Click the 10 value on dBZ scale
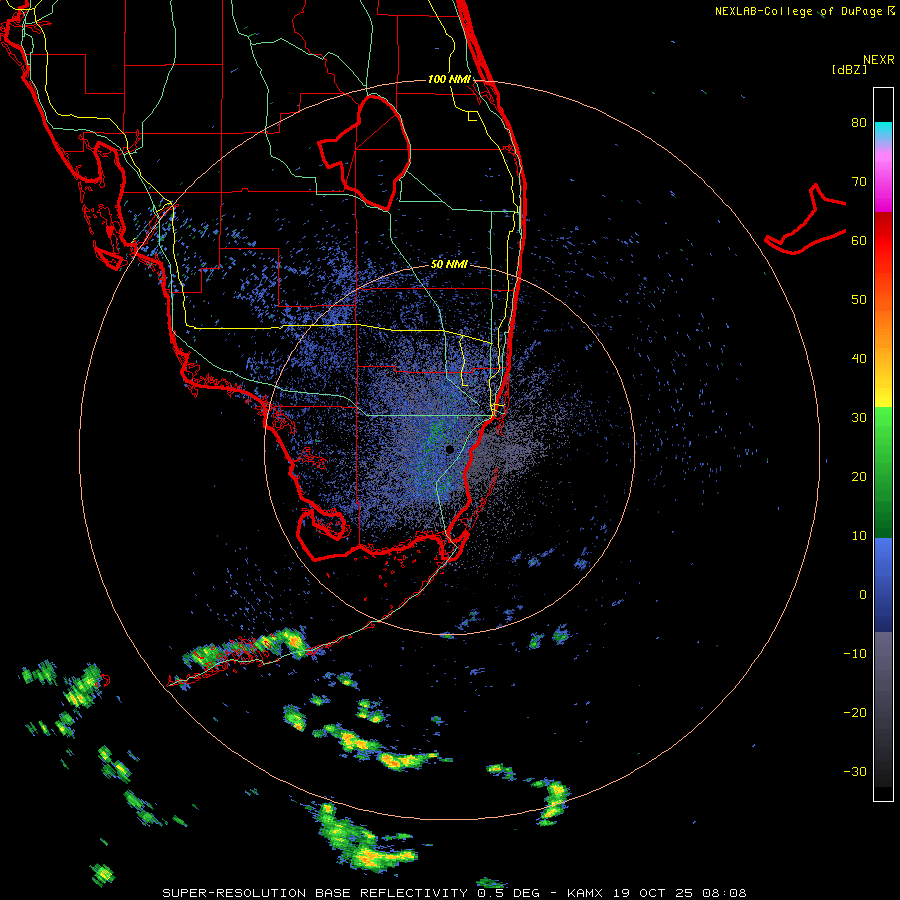 [x=859, y=536]
